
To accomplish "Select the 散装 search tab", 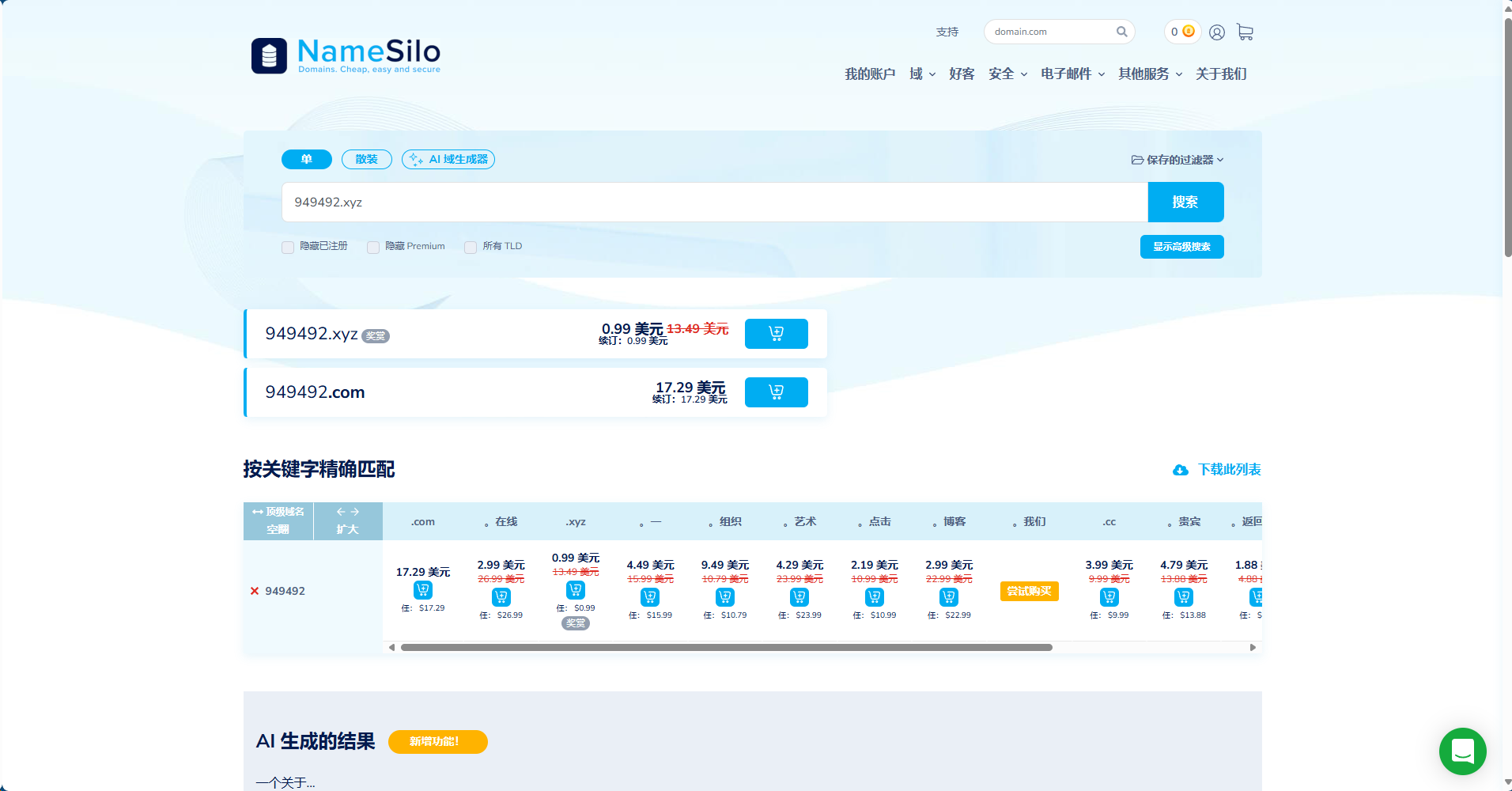I will 367,159.
